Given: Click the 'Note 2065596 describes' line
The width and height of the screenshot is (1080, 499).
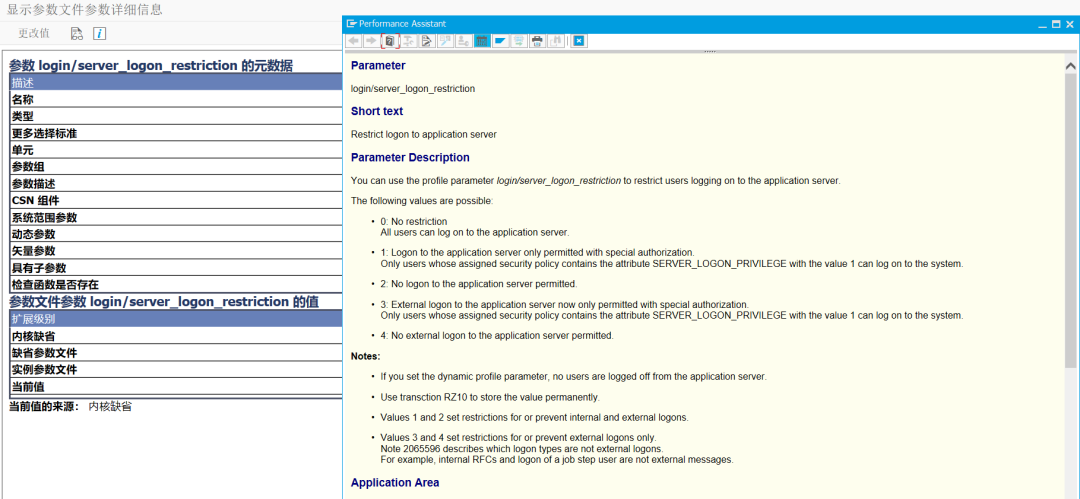Looking at the screenshot, I should pyautogui.click(x=521, y=449).
